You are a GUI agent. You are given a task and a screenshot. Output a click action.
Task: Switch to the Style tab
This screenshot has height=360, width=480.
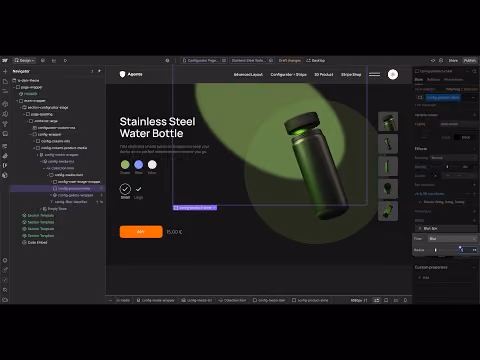pos(419,79)
